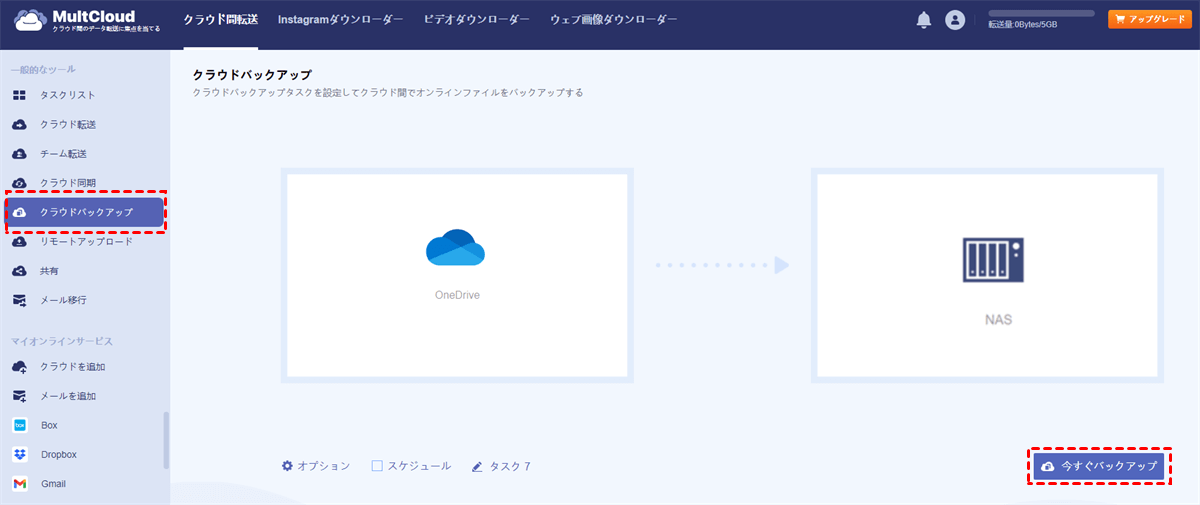The image size is (1200, 505).
Task: Click the data transfer usage progress bar
Action: tap(1041, 13)
